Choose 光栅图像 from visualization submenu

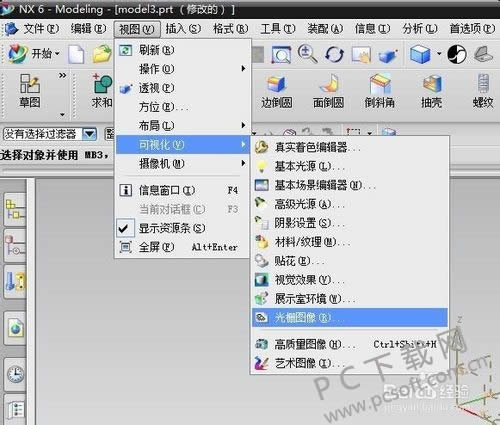click(349, 318)
